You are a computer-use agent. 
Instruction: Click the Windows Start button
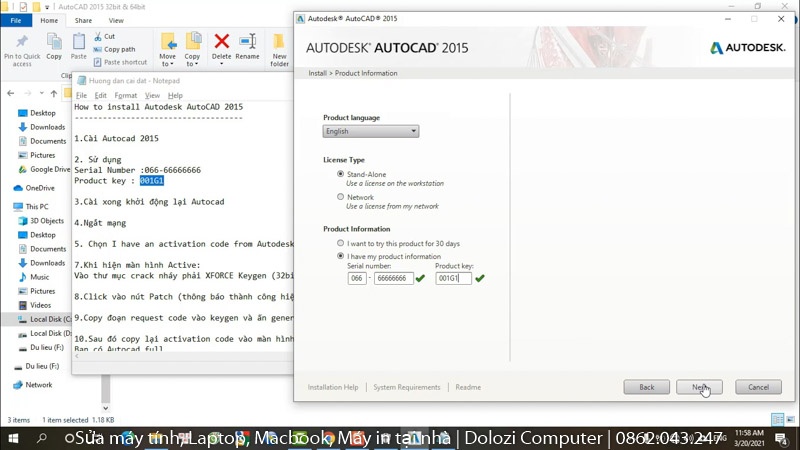pyautogui.click(x=13, y=438)
